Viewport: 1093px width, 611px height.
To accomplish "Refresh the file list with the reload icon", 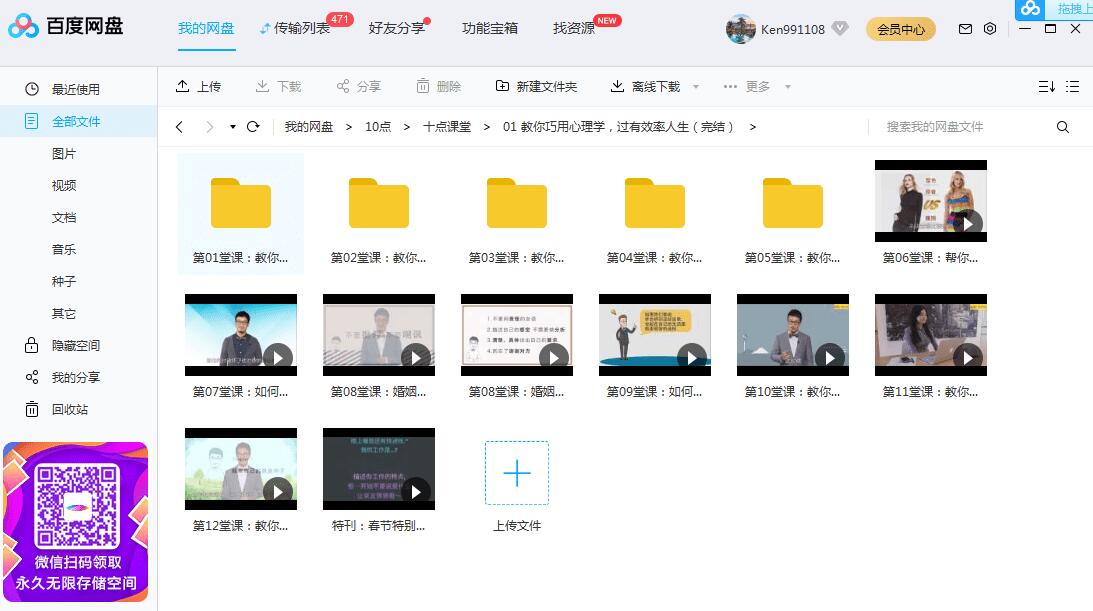I will (254, 127).
